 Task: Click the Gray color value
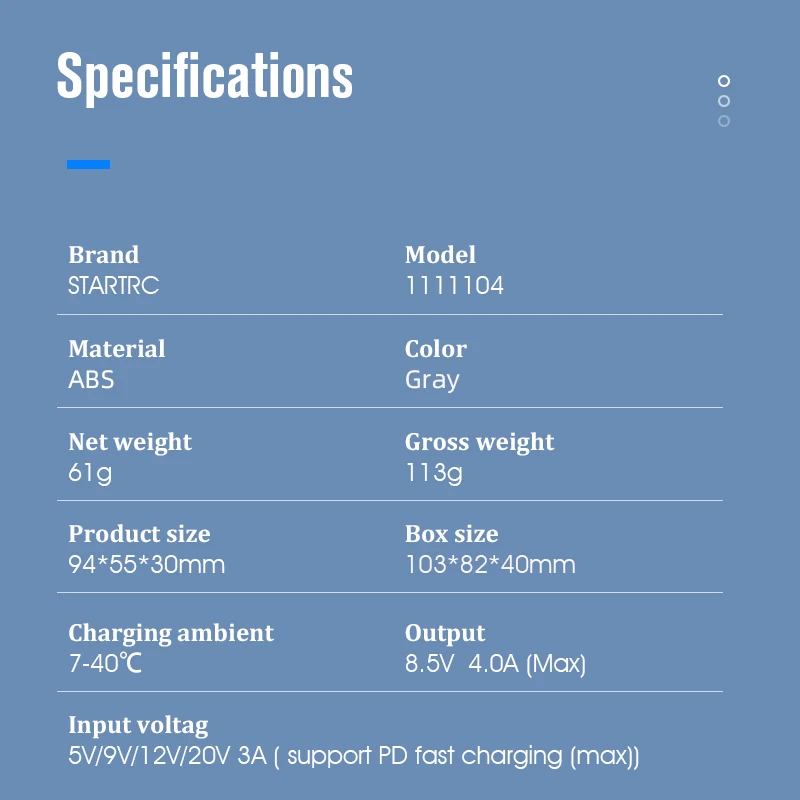(432, 381)
